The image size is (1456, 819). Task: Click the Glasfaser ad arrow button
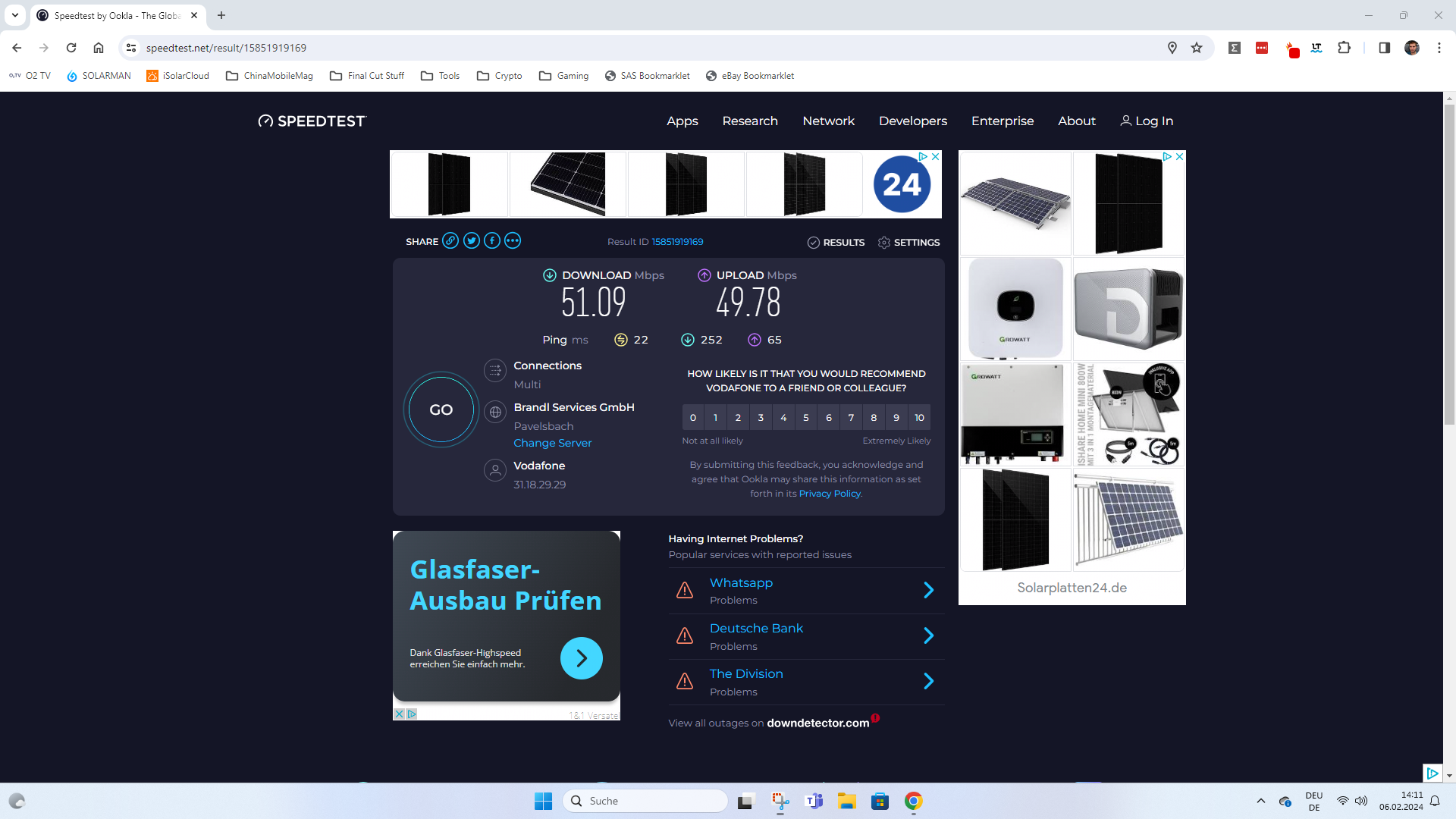[582, 658]
